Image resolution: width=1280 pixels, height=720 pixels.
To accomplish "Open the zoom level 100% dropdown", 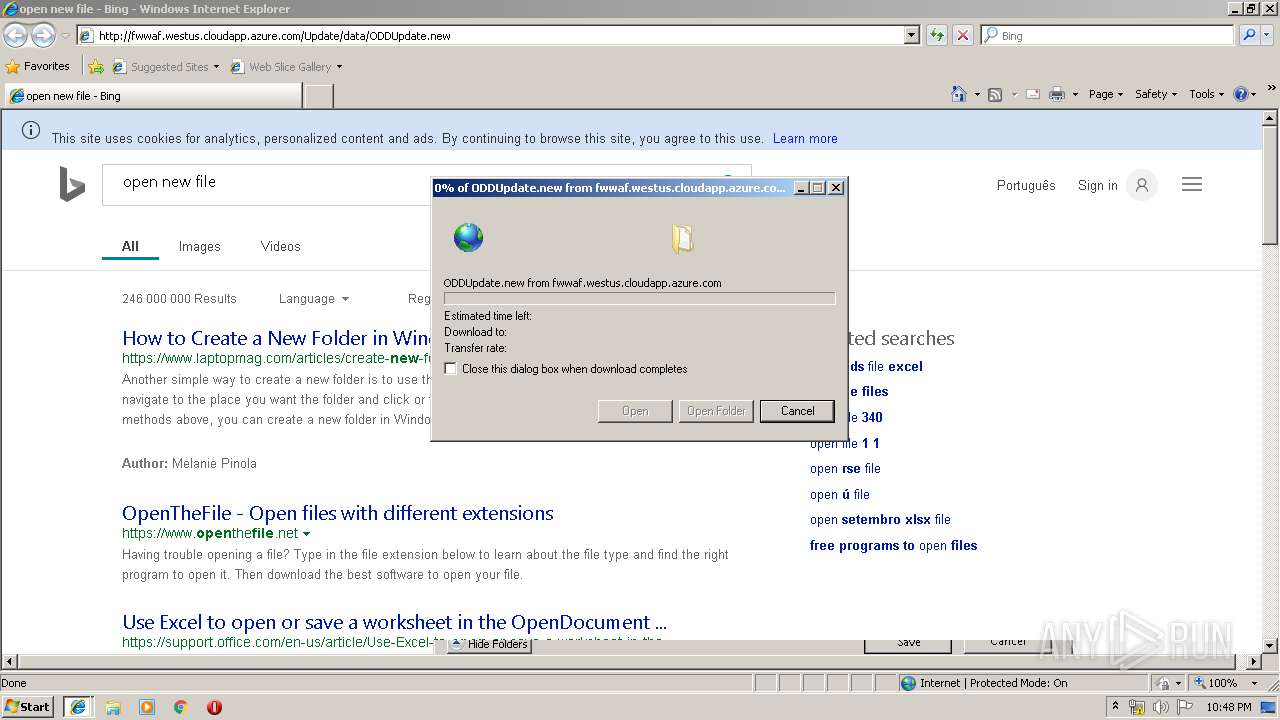I will coord(1254,683).
